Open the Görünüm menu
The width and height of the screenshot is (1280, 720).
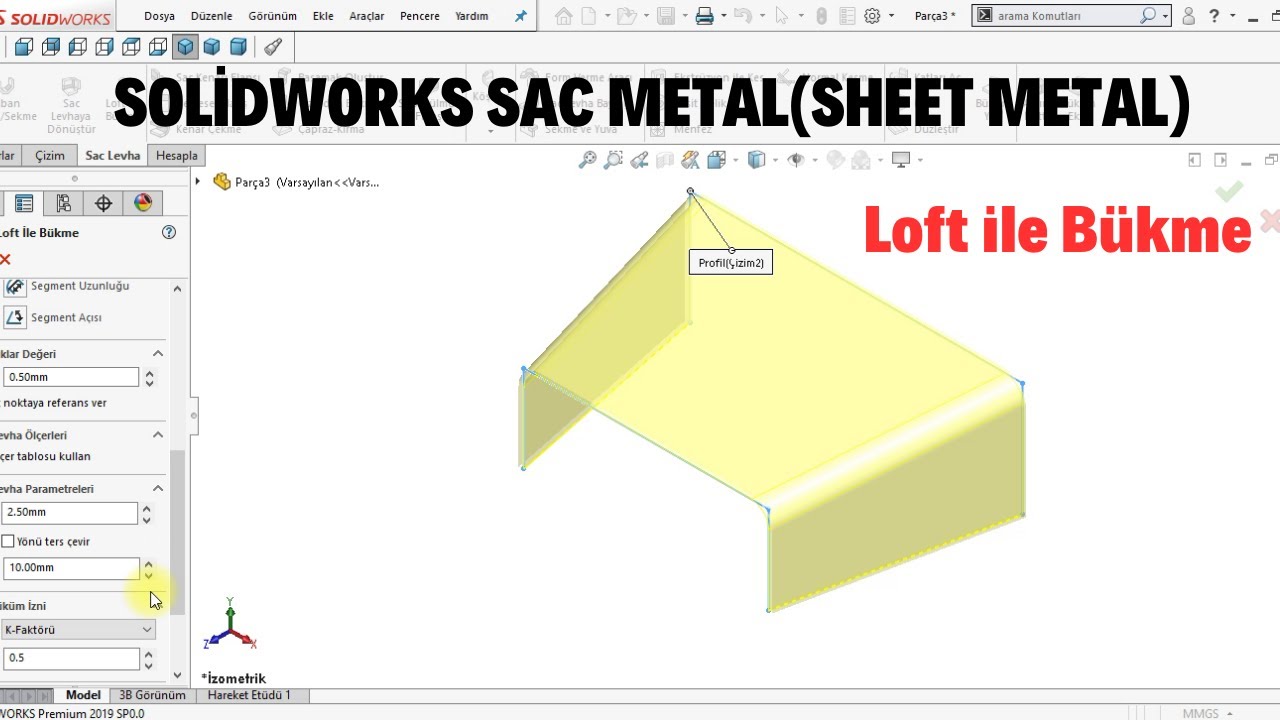(x=272, y=16)
